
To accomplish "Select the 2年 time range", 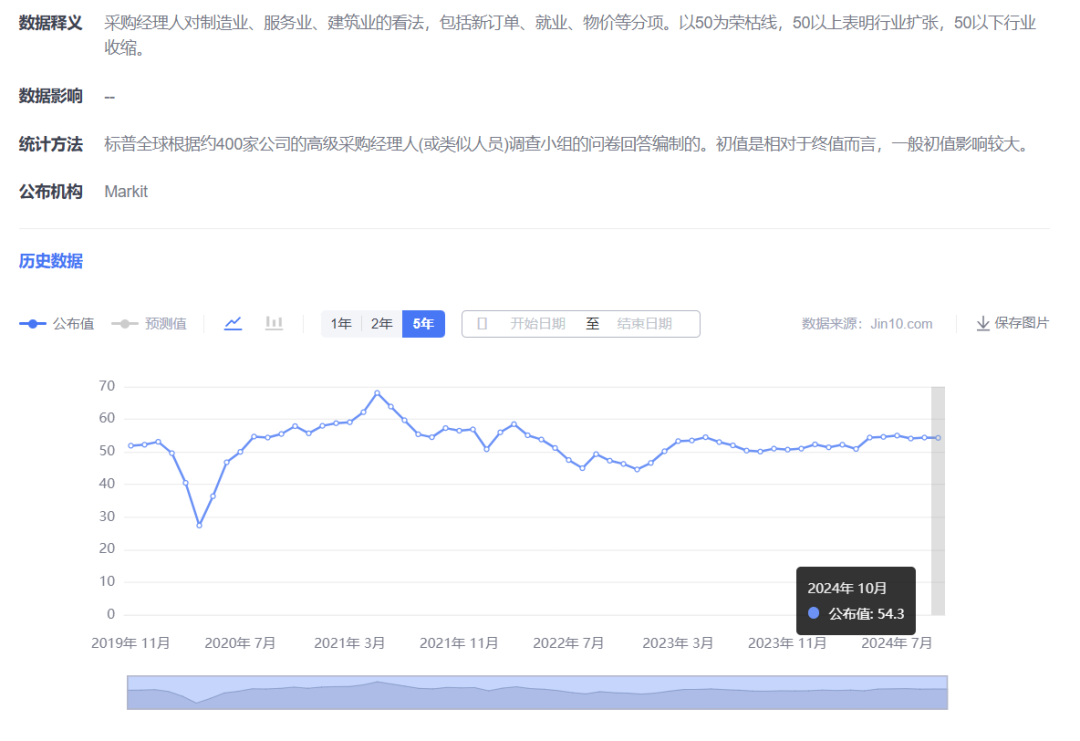I will click(x=382, y=324).
